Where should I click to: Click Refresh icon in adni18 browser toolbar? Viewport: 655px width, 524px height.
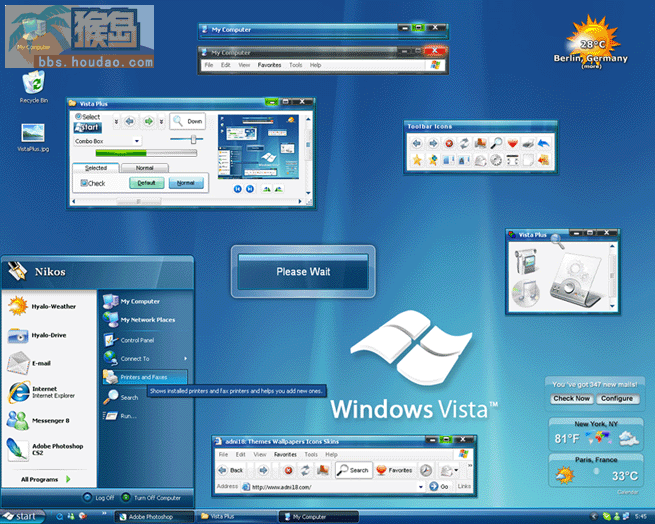click(305, 470)
